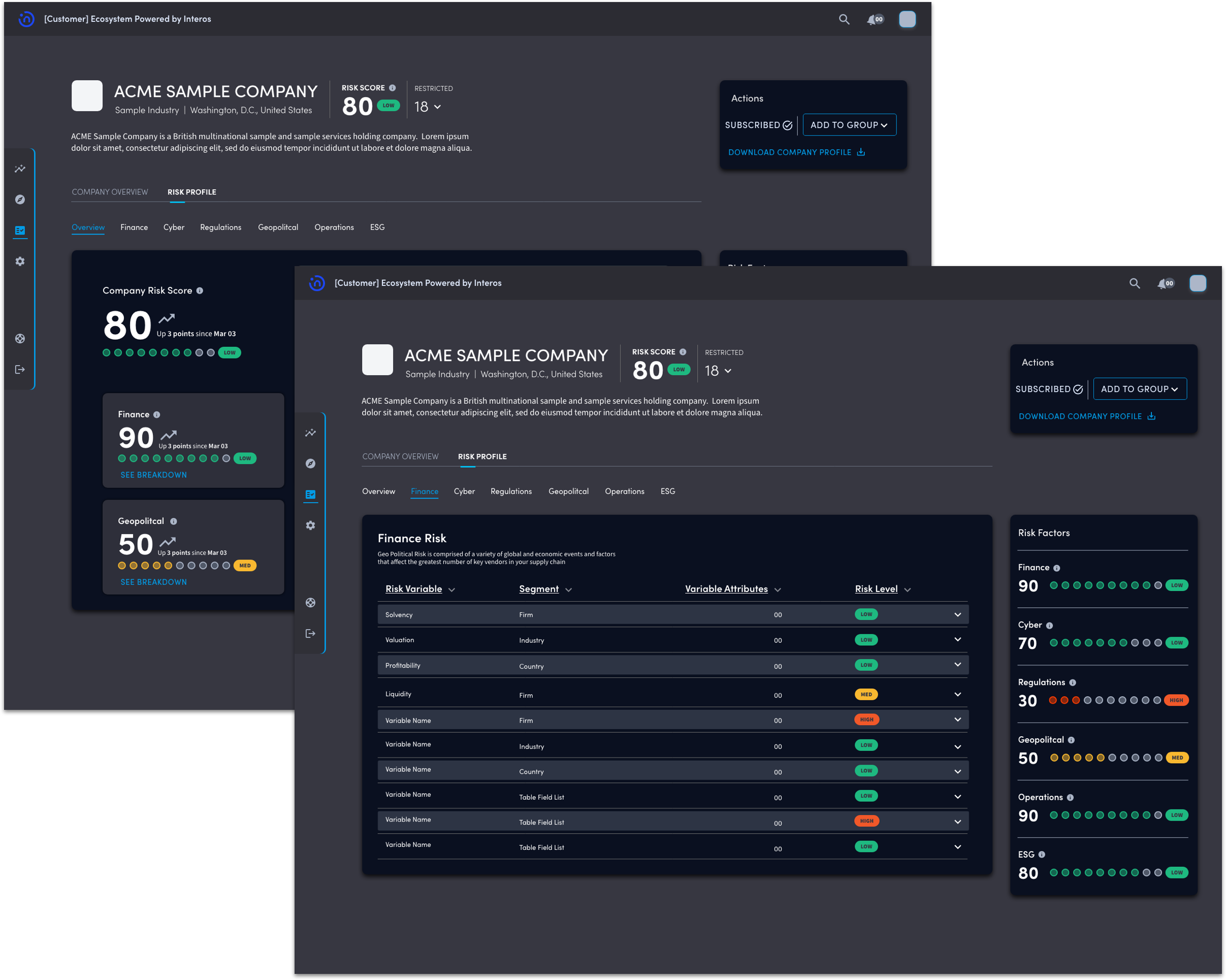The height and width of the screenshot is (980, 1226).
Task: Open Add To Group dropdown in front window
Action: (x=1140, y=389)
